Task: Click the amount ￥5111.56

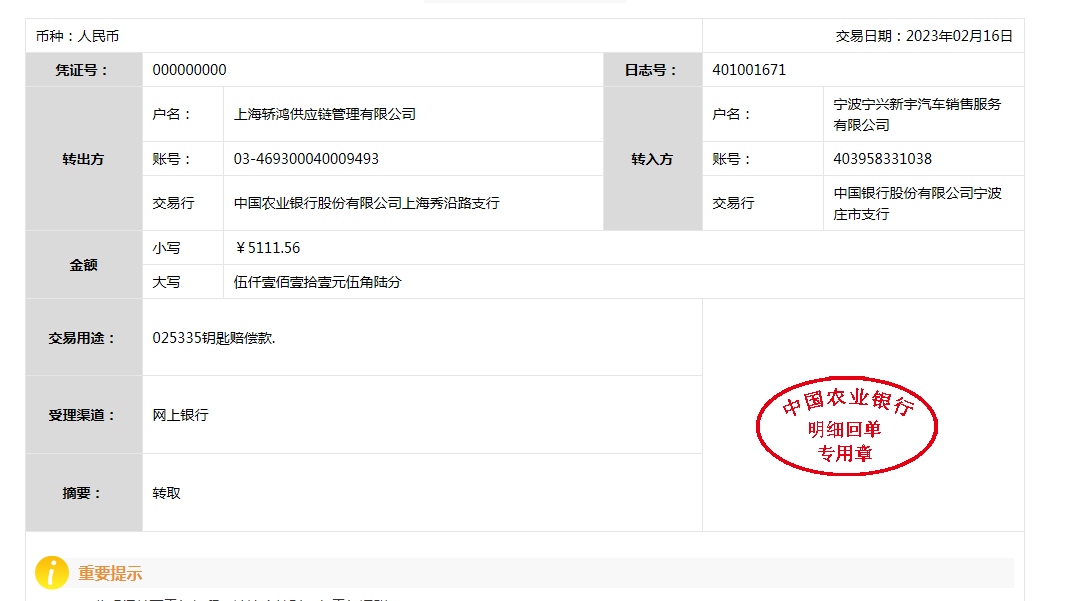Action: (267, 248)
